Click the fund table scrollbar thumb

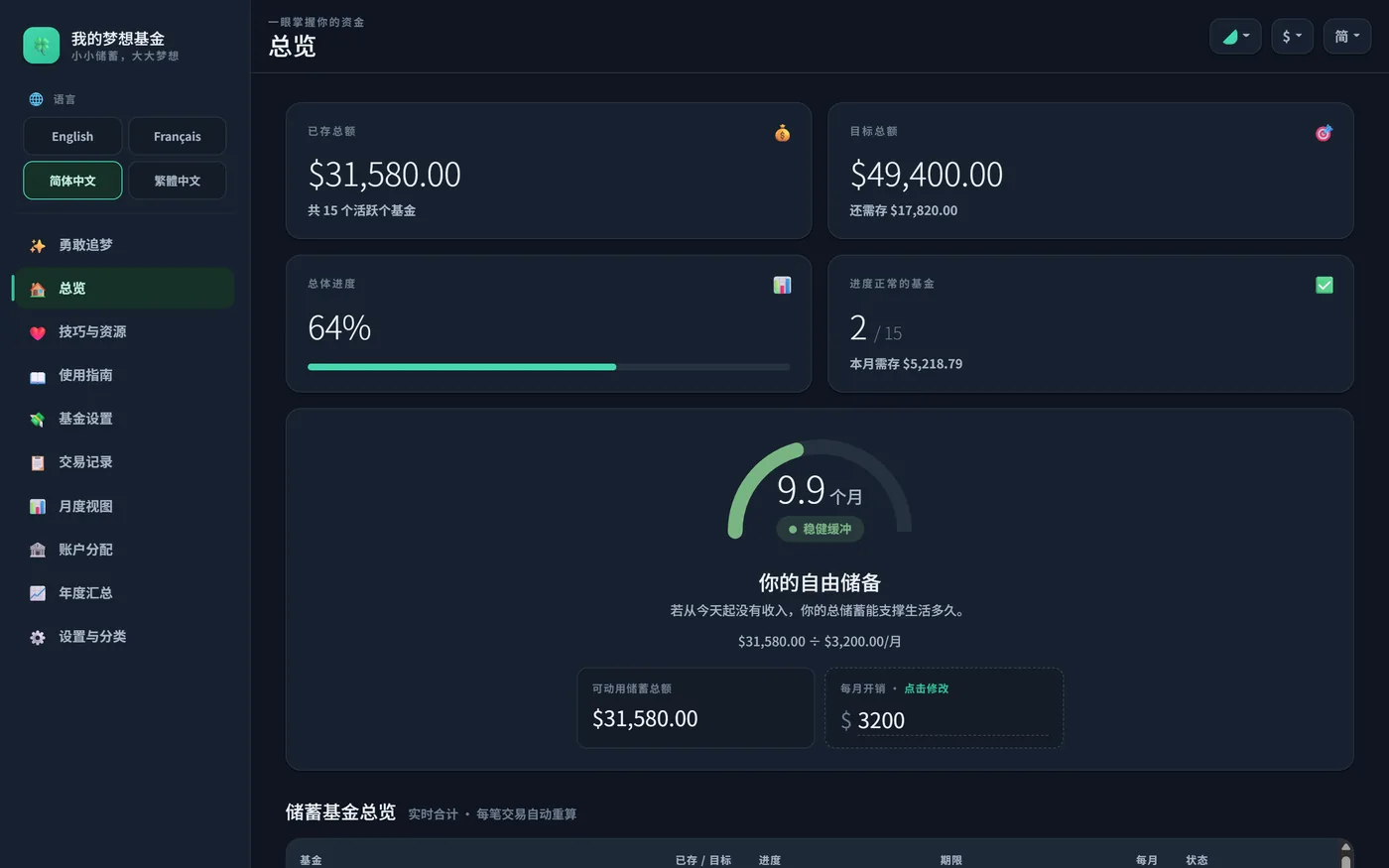[x=1345, y=862]
